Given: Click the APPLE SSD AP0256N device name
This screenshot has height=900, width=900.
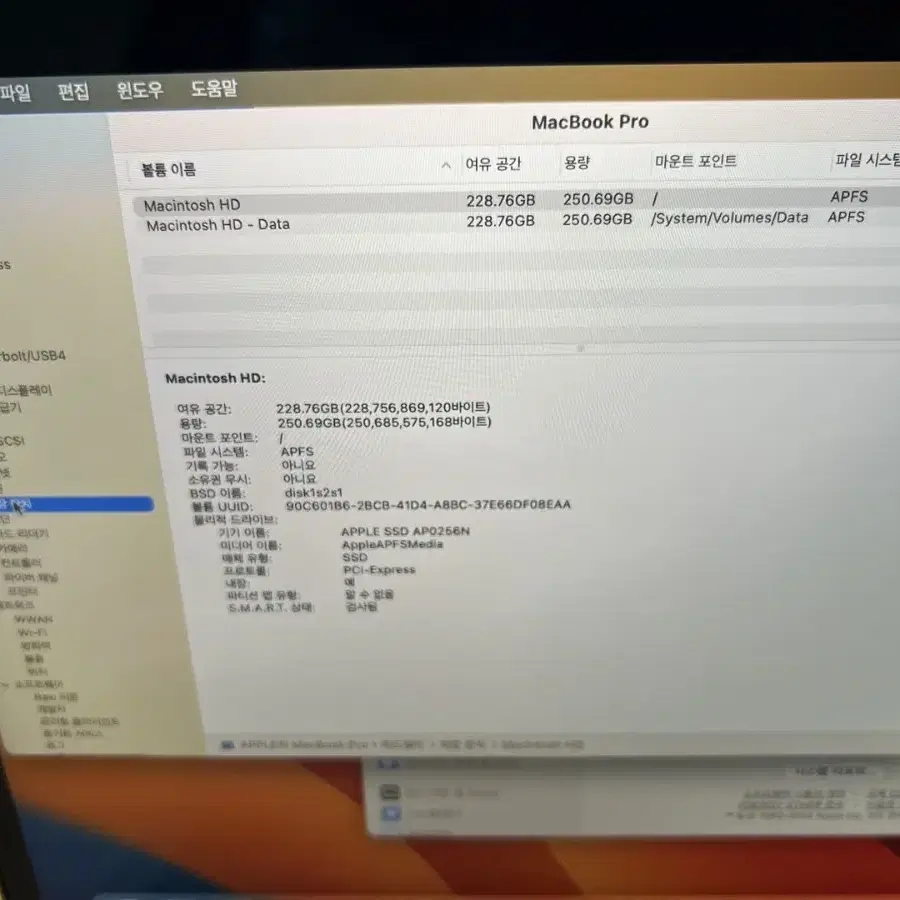Looking at the screenshot, I should pos(405,532).
